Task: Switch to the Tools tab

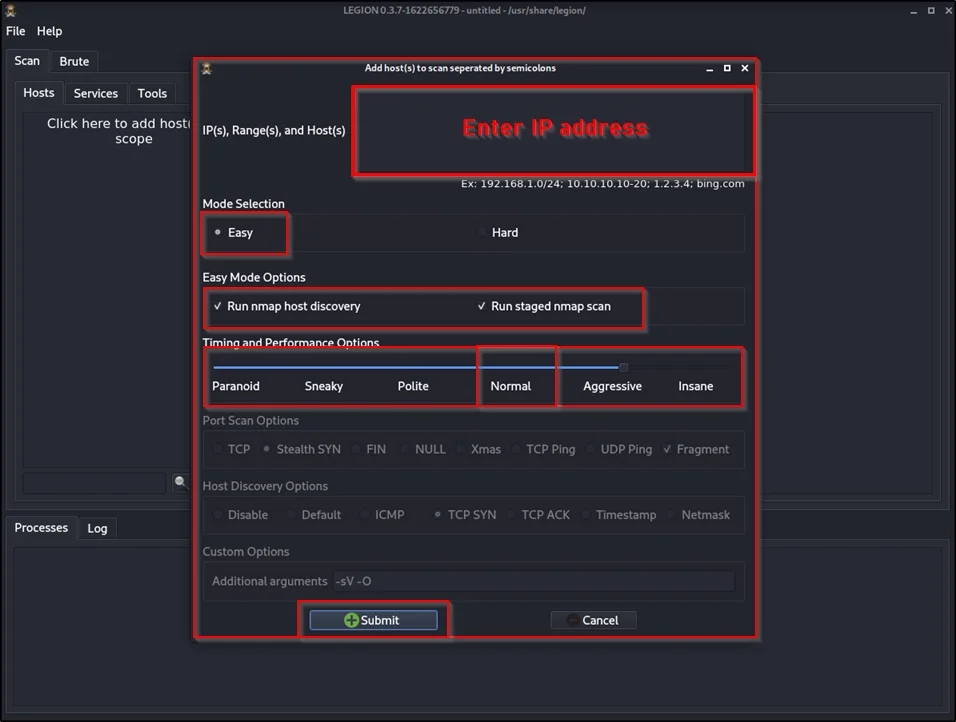Action: (x=152, y=93)
